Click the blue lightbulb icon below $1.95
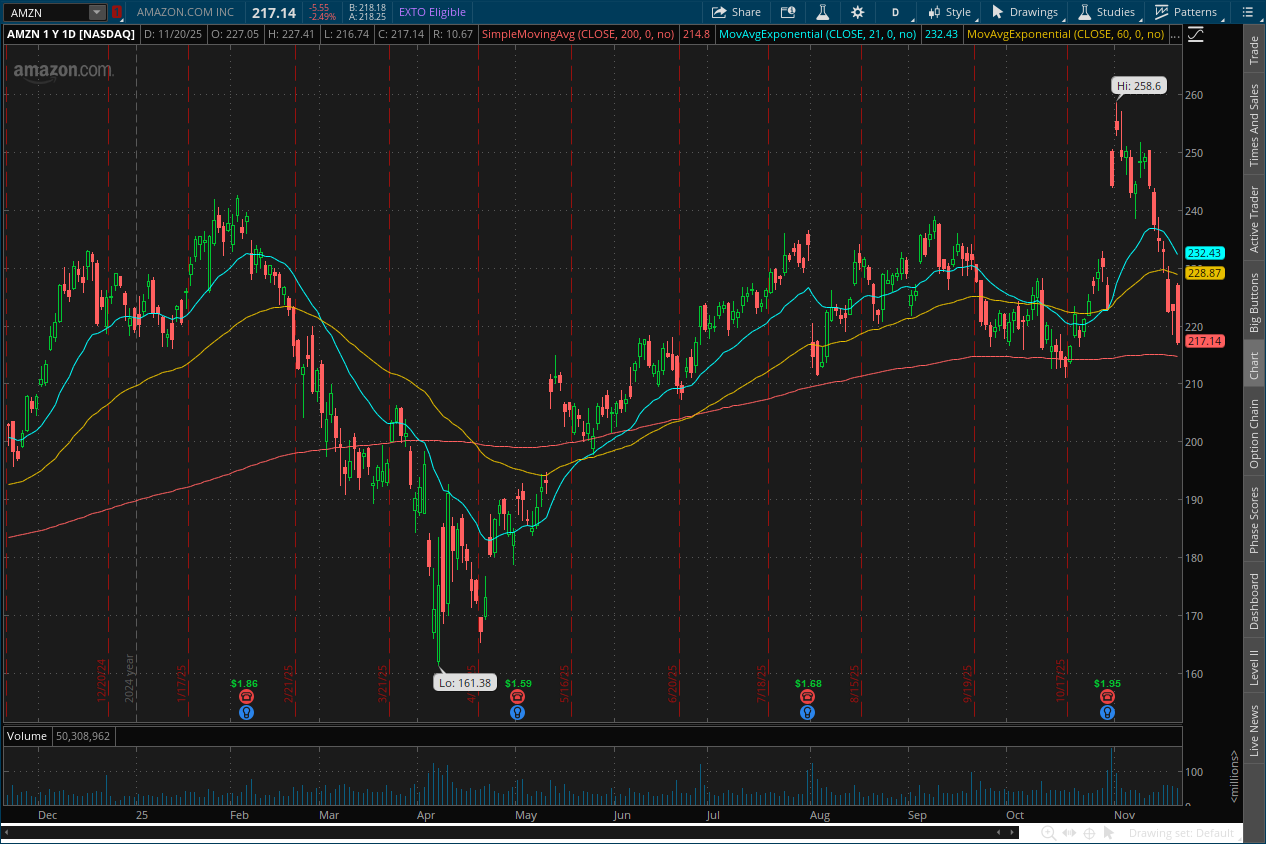 1107,713
